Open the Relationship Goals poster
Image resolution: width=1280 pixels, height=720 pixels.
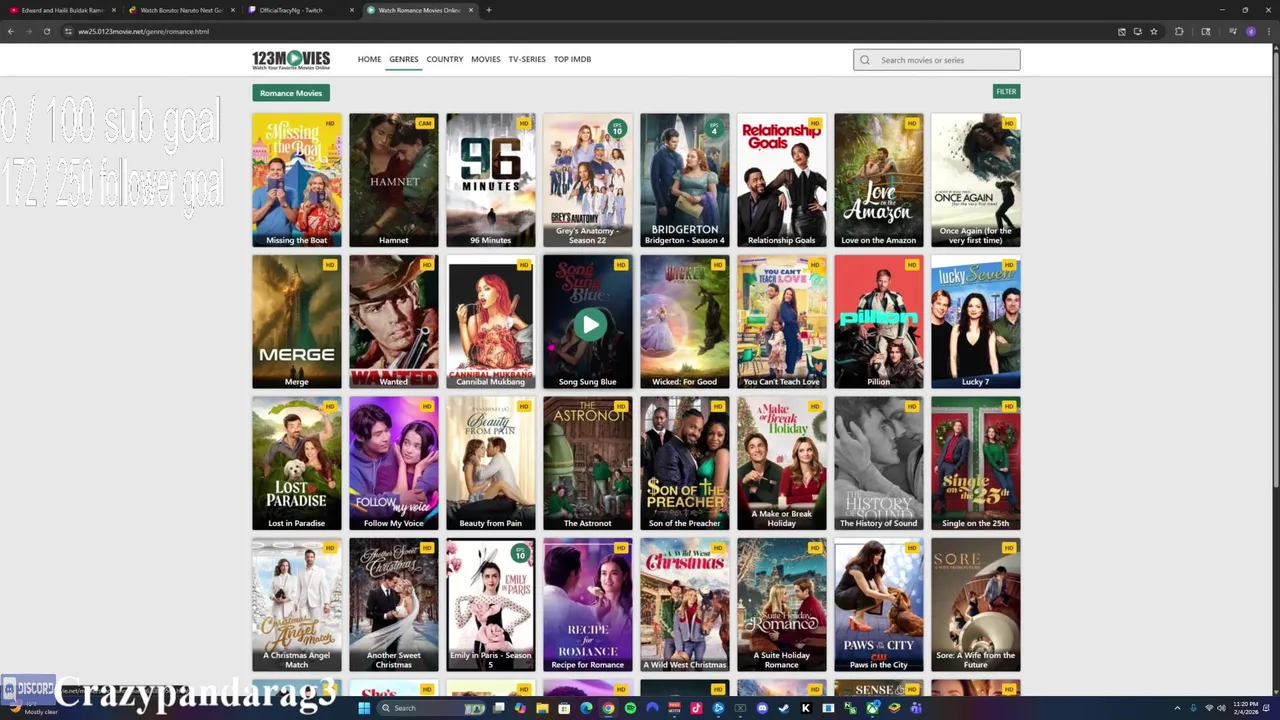782,180
